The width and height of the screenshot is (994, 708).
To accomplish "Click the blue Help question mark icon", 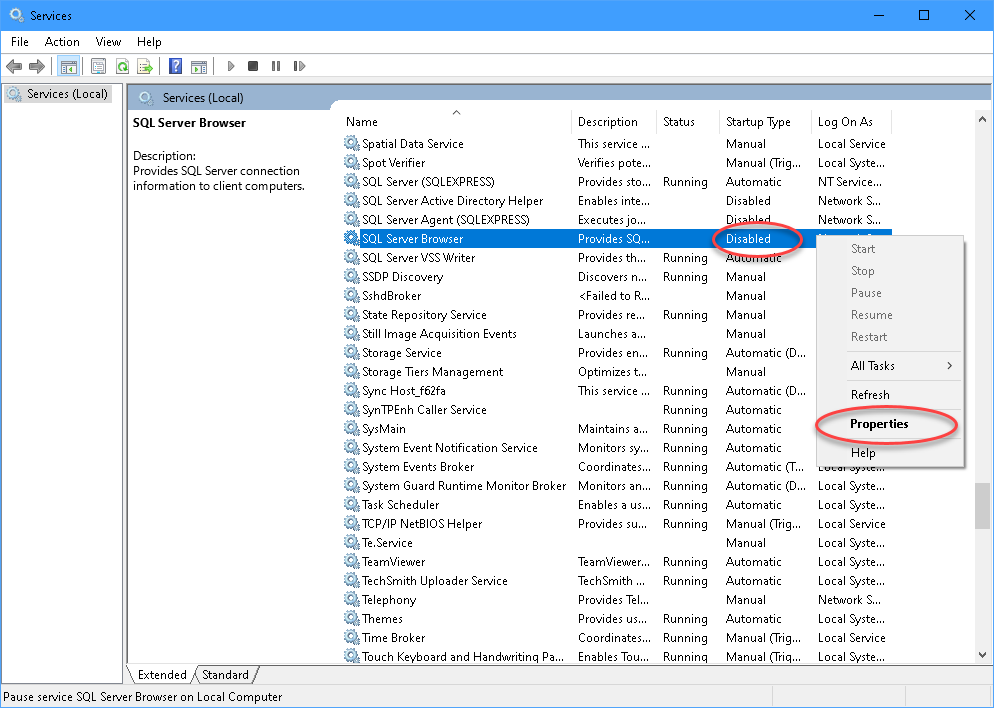I will coord(175,66).
